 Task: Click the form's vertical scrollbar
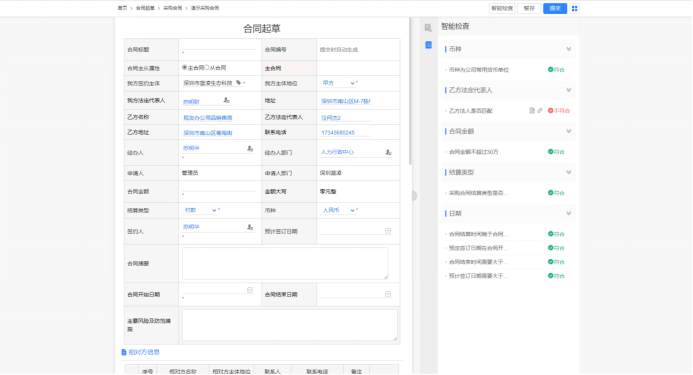(410, 91)
